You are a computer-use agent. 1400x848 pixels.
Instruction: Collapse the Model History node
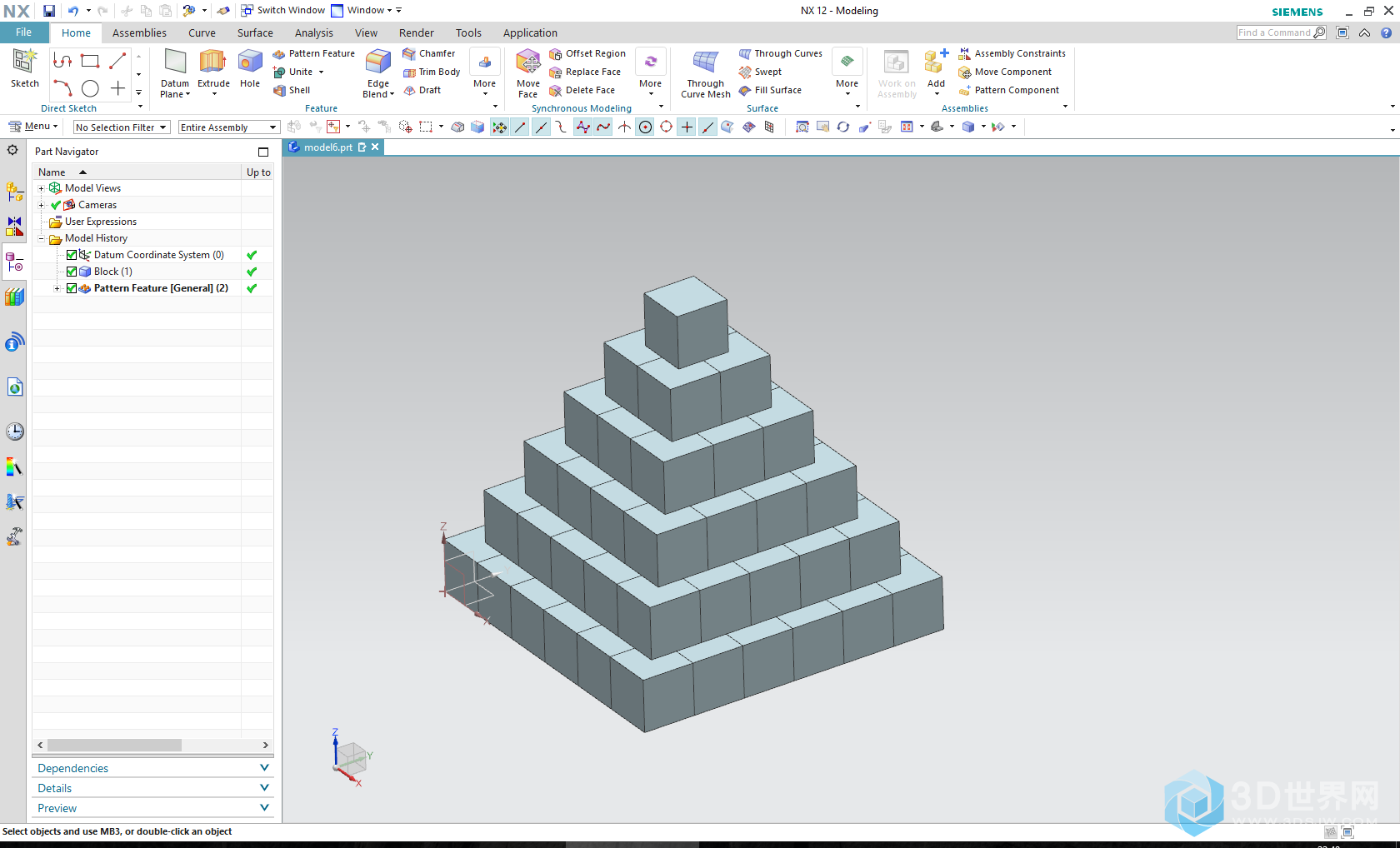[x=41, y=238]
